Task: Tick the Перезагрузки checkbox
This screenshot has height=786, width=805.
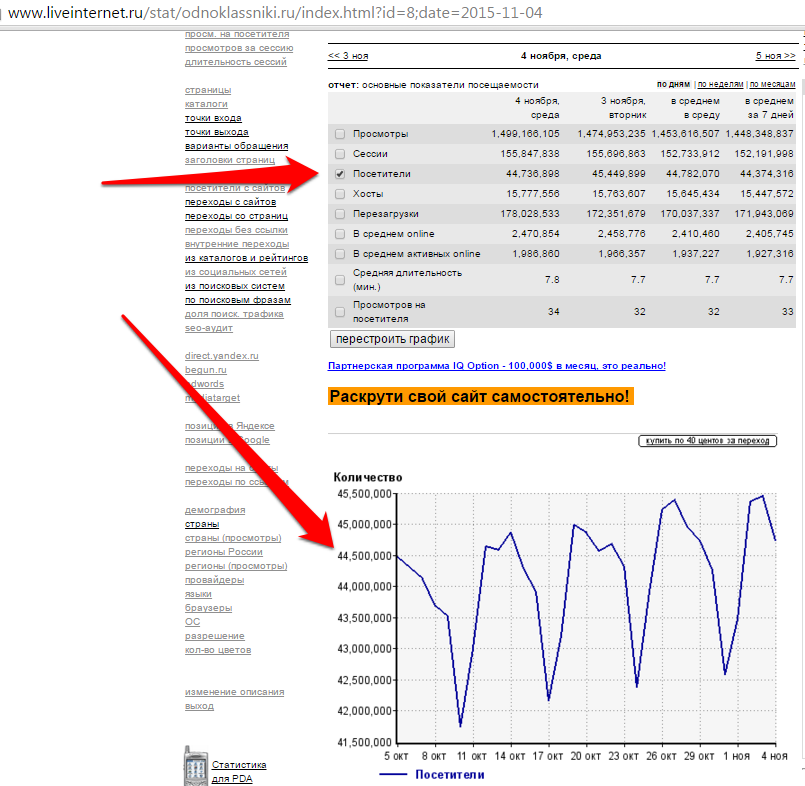Action: pyautogui.click(x=340, y=214)
